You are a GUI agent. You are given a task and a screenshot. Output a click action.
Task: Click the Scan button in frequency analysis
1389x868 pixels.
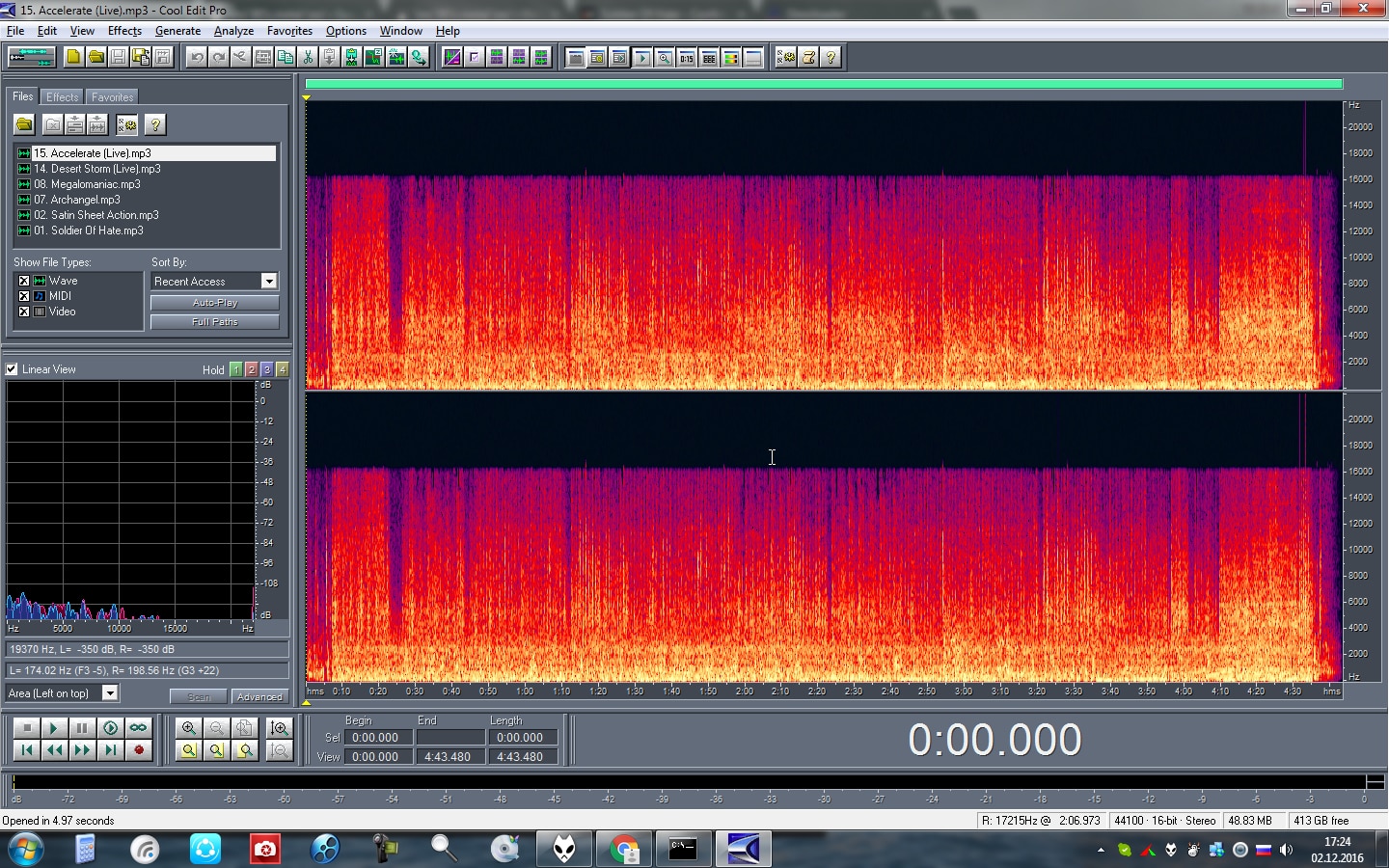pos(199,696)
